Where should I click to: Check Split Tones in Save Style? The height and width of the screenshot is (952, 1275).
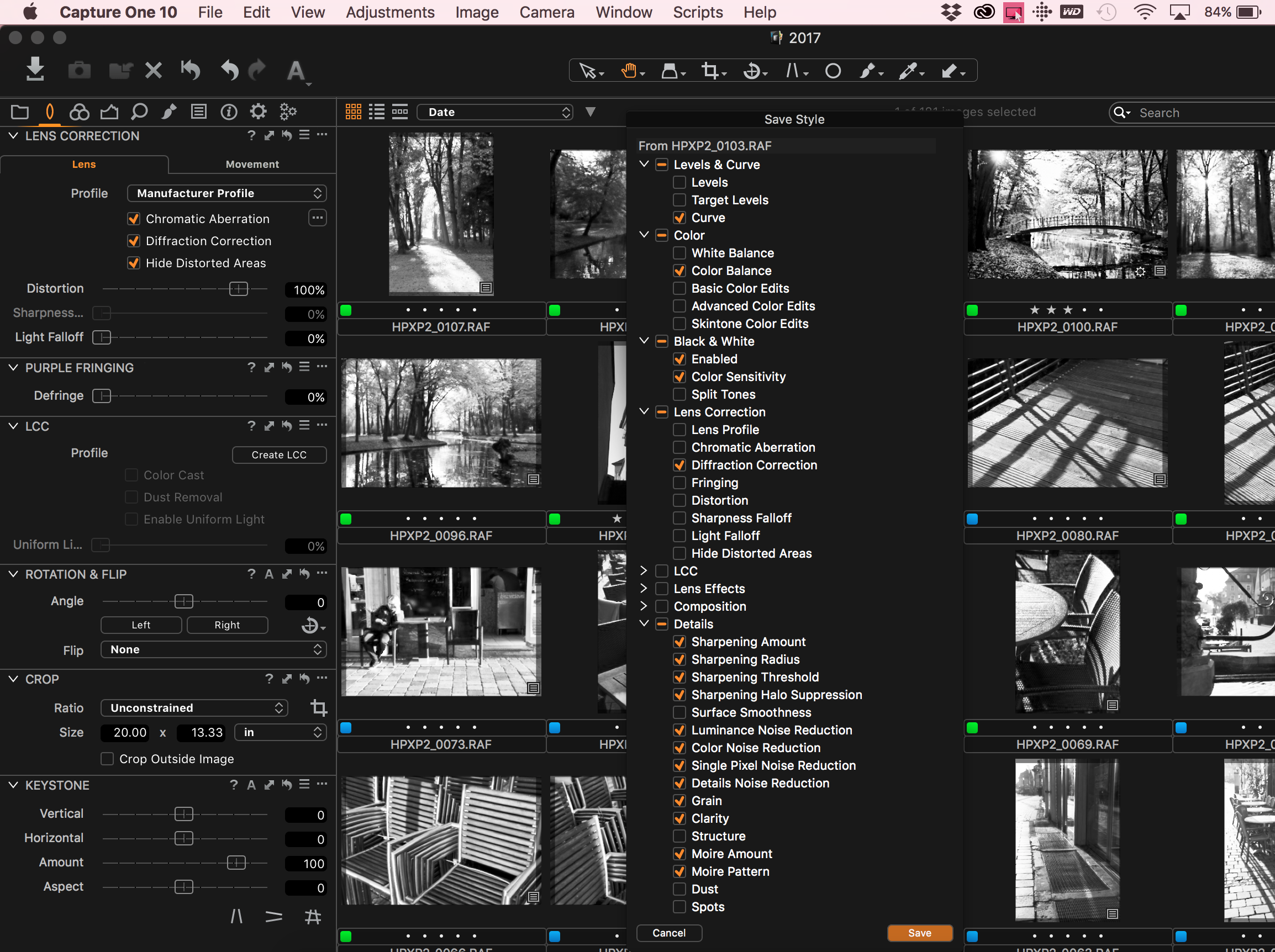[679, 394]
